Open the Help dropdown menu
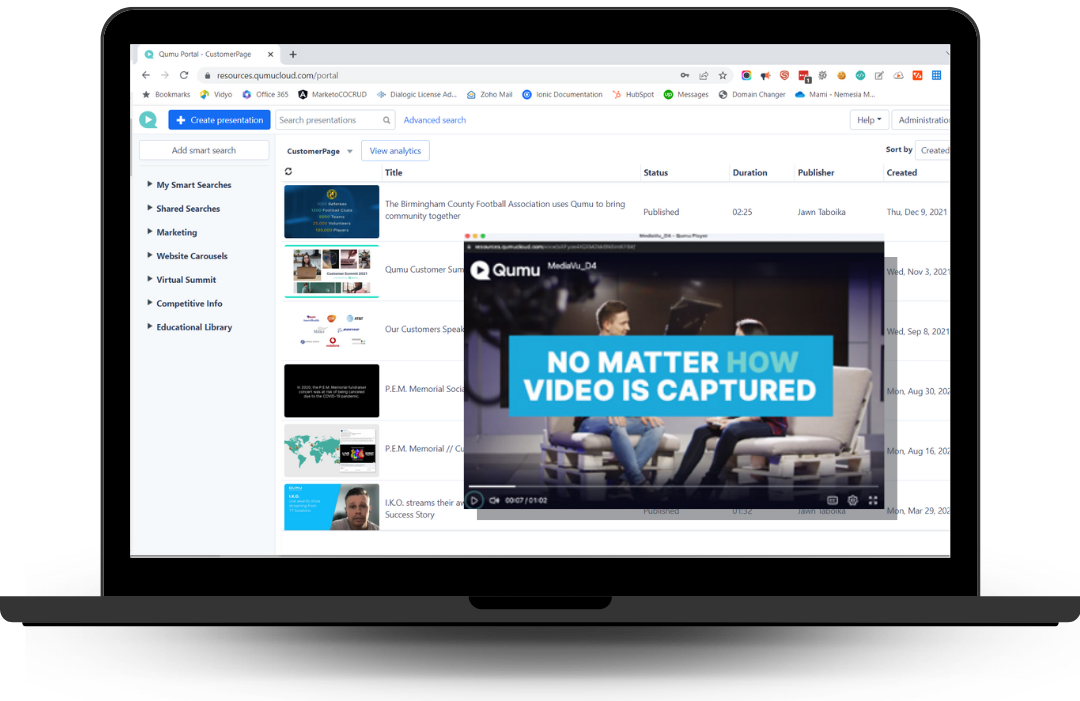The image size is (1080, 701). pos(869,120)
